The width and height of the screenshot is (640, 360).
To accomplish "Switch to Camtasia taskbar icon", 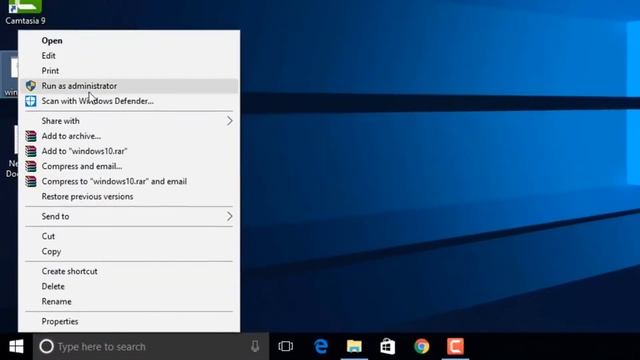I will pyautogui.click(x=456, y=347).
